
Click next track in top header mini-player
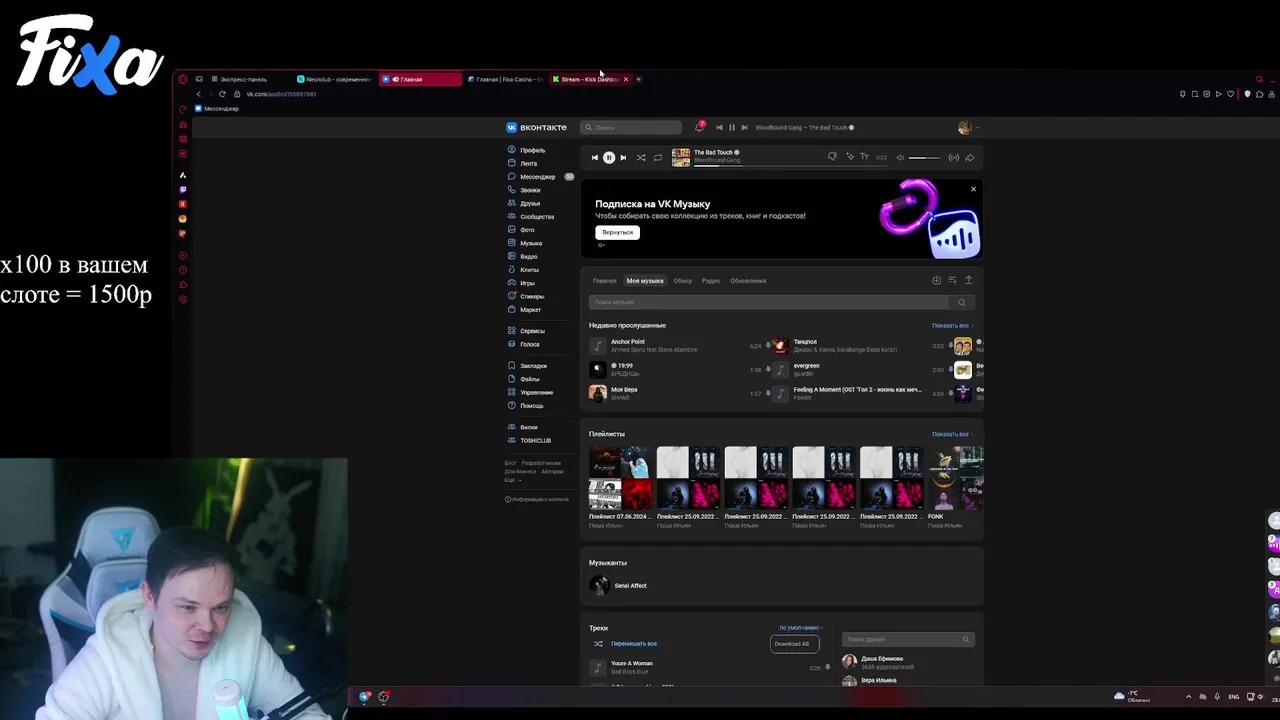[744, 127]
